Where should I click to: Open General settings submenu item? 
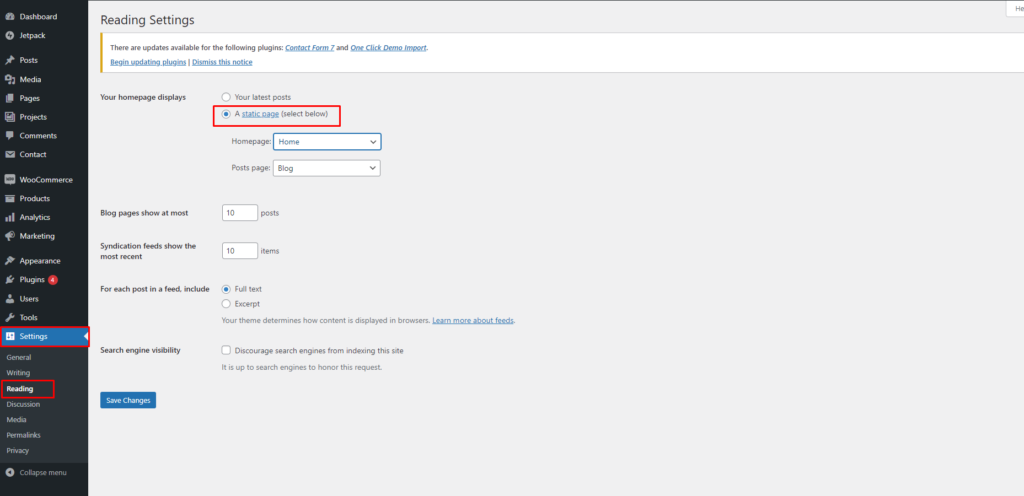[19, 357]
